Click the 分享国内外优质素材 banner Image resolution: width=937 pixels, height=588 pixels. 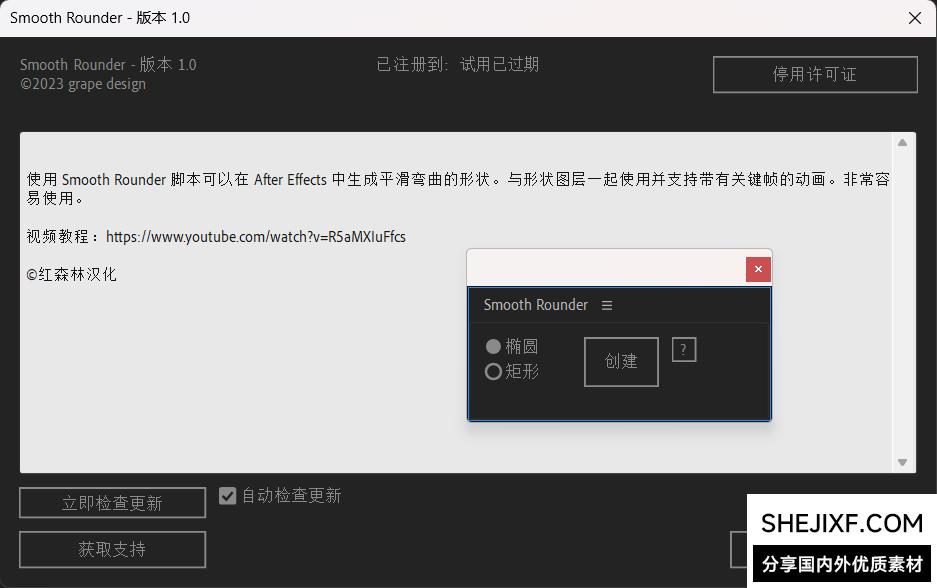pyautogui.click(x=842, y=564)
